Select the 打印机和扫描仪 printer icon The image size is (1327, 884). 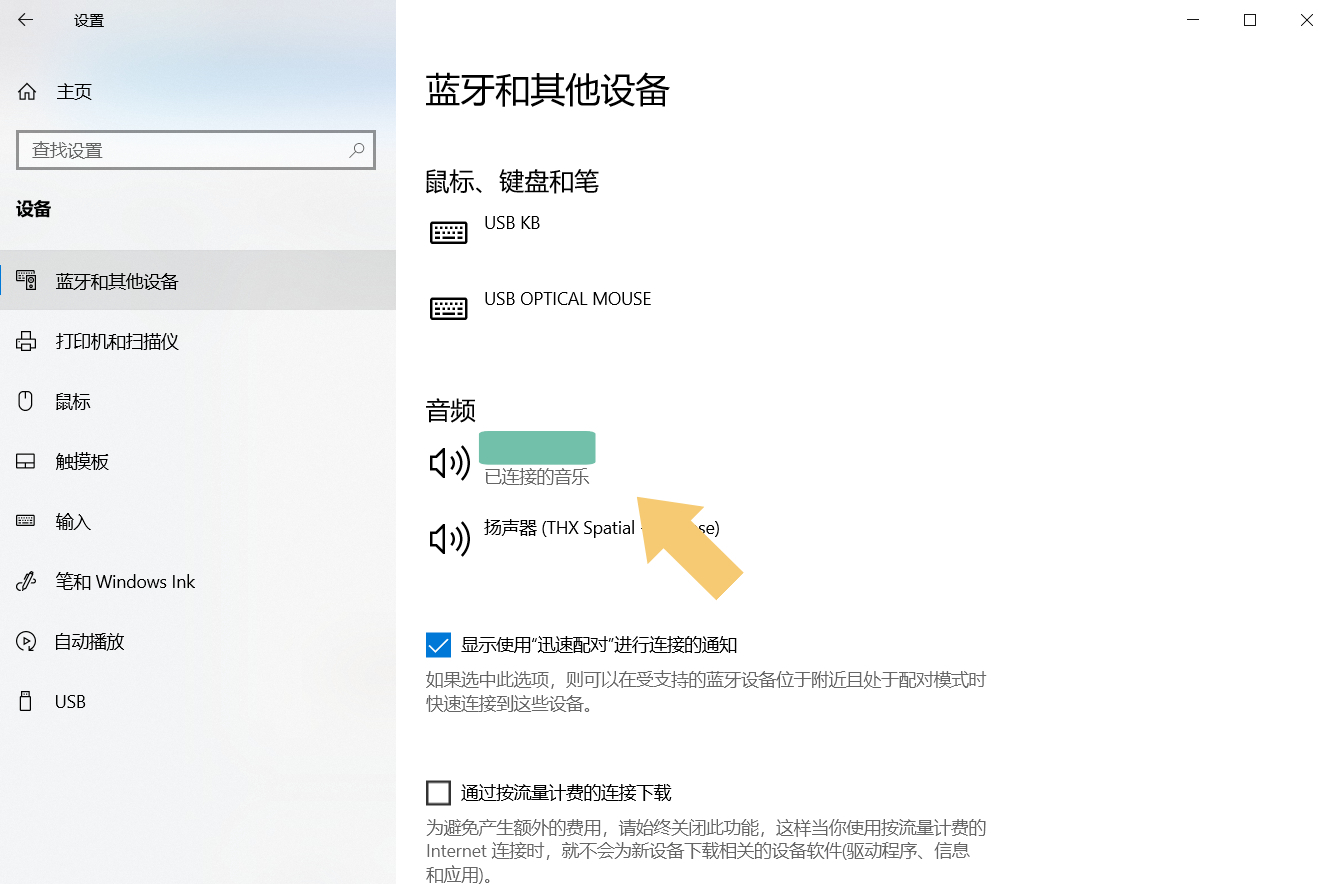pyautogui.click(x=27, y=341)
